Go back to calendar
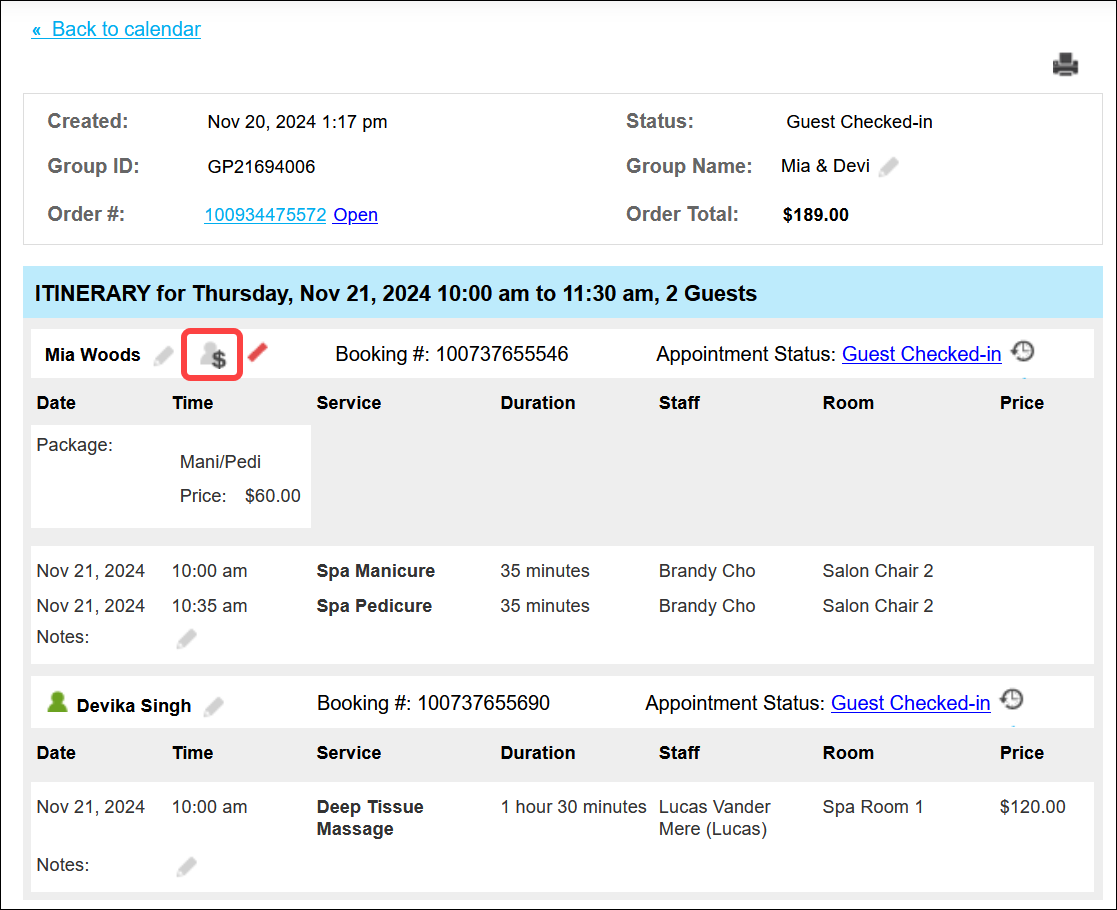Image resolution: width=1117 pixels, height=910 pixels. click(116, 29)
